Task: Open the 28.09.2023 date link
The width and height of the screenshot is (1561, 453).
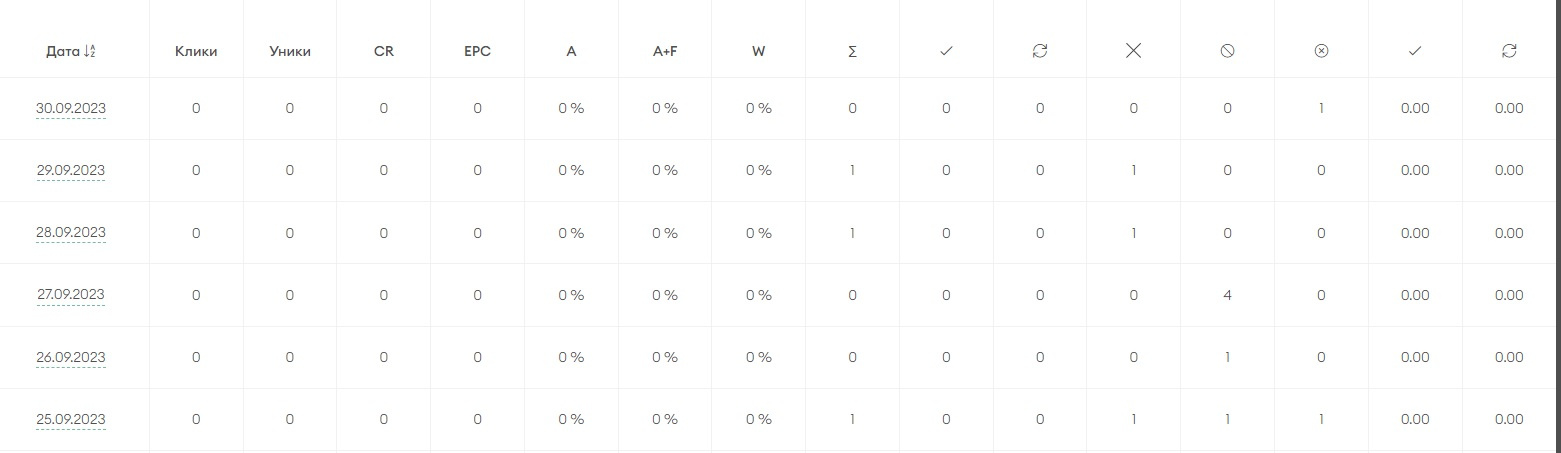Action: point(71,233)
